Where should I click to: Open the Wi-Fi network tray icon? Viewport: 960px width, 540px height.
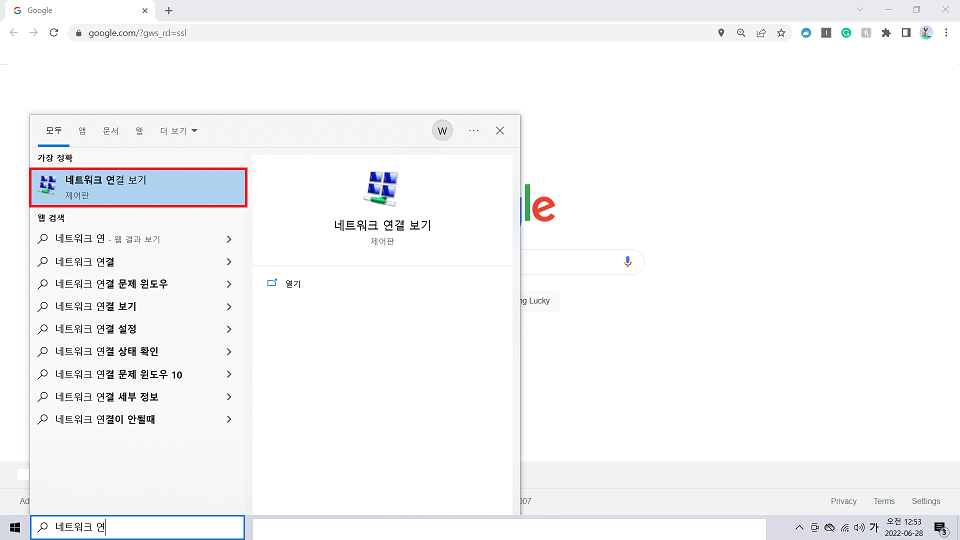845,528
